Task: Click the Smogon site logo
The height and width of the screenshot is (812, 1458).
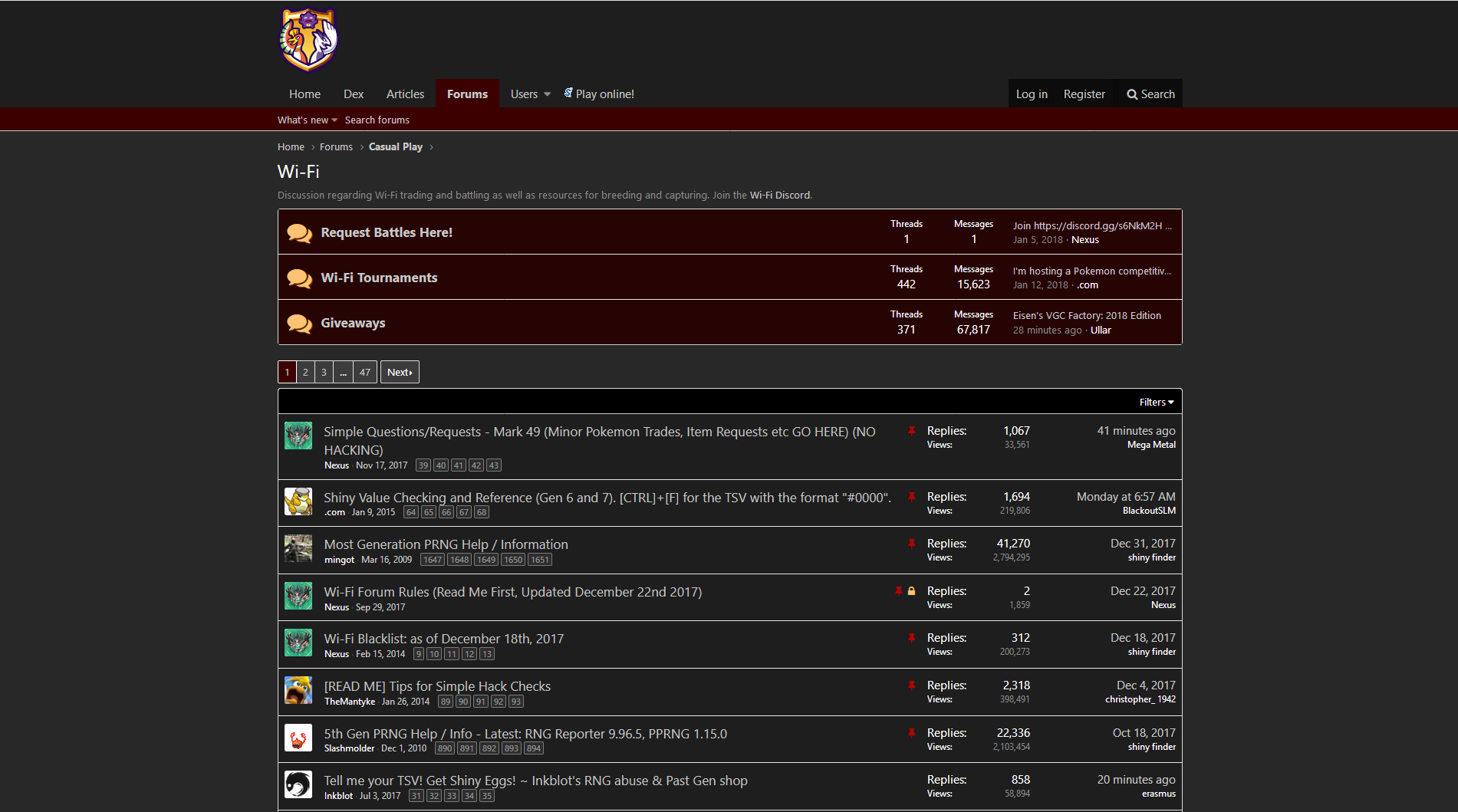Action: [x=308, y=40]
